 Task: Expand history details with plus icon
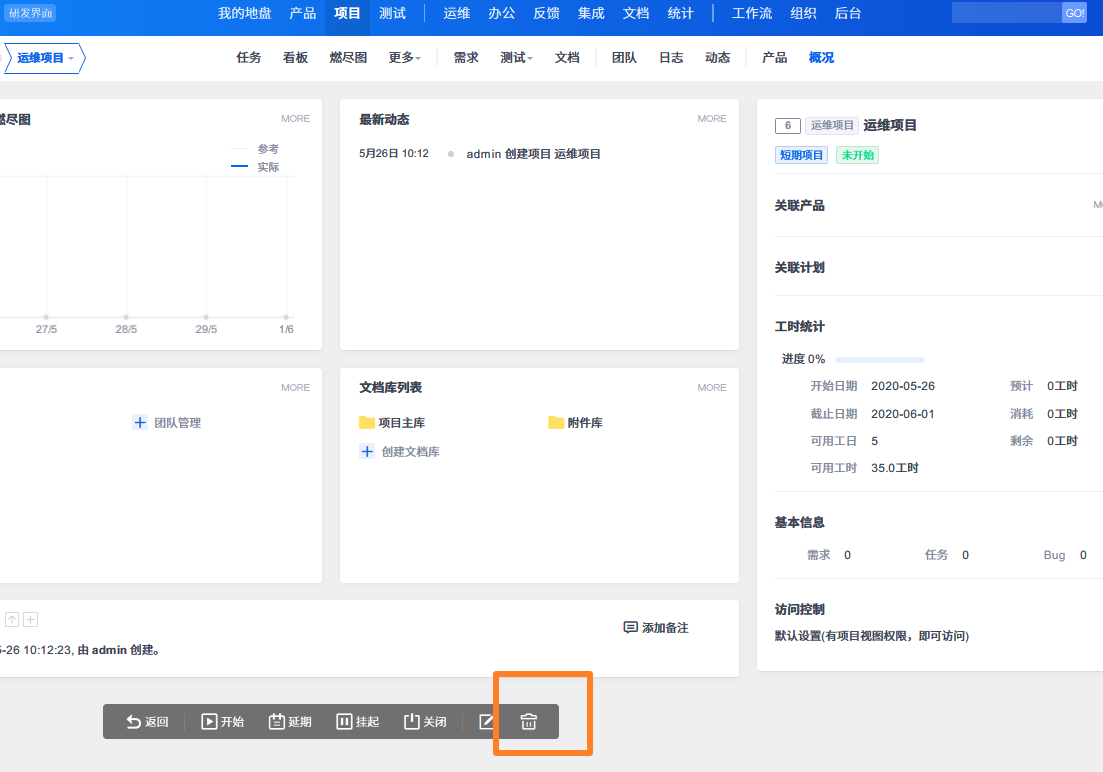(31, 620)
